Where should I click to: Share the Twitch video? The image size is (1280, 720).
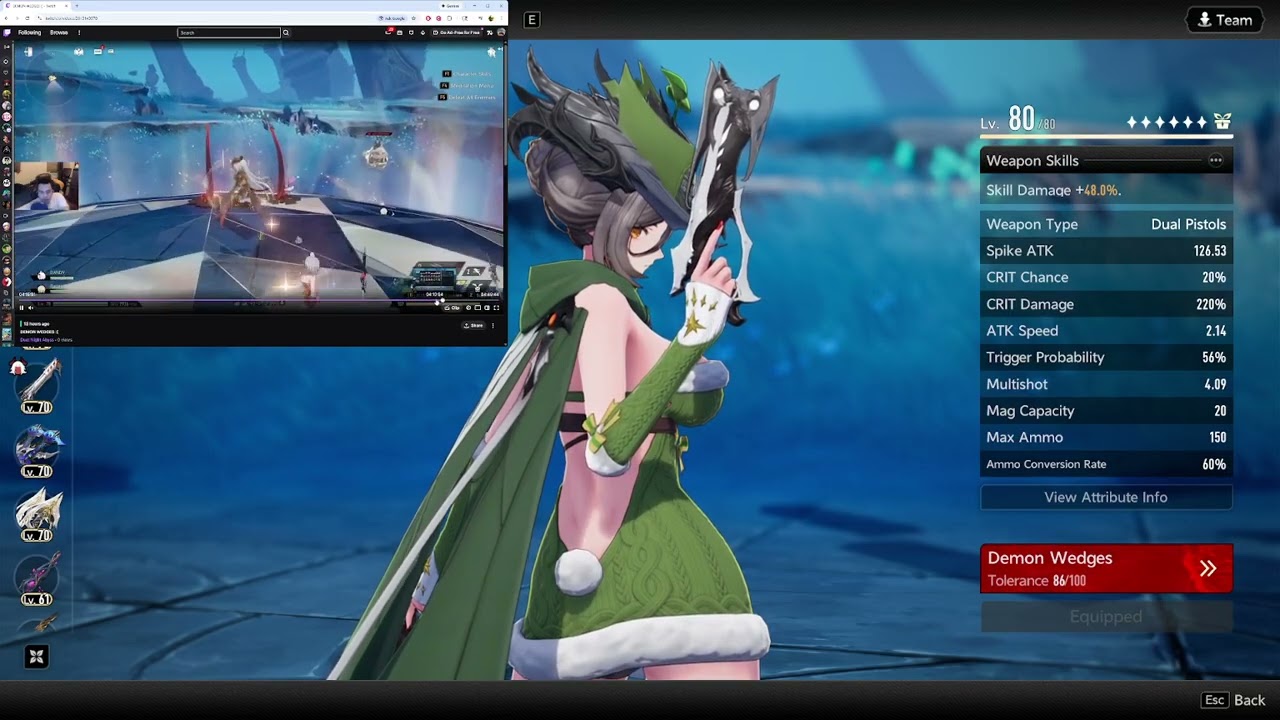tap(473, 325)
